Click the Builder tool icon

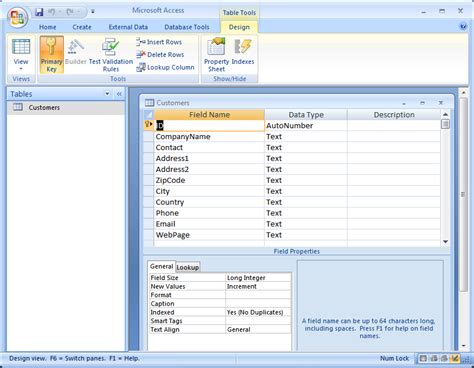(76, 52)
